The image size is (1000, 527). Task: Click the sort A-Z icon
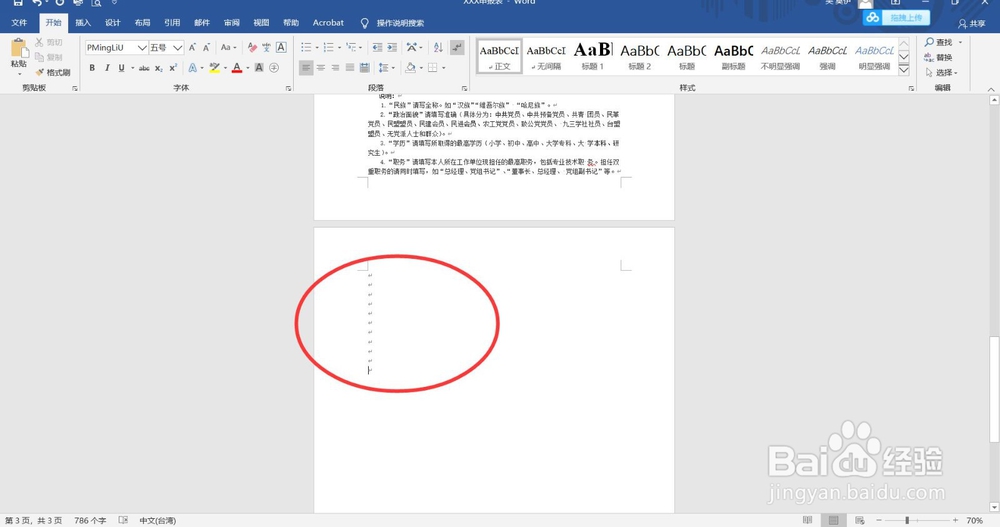438,48
